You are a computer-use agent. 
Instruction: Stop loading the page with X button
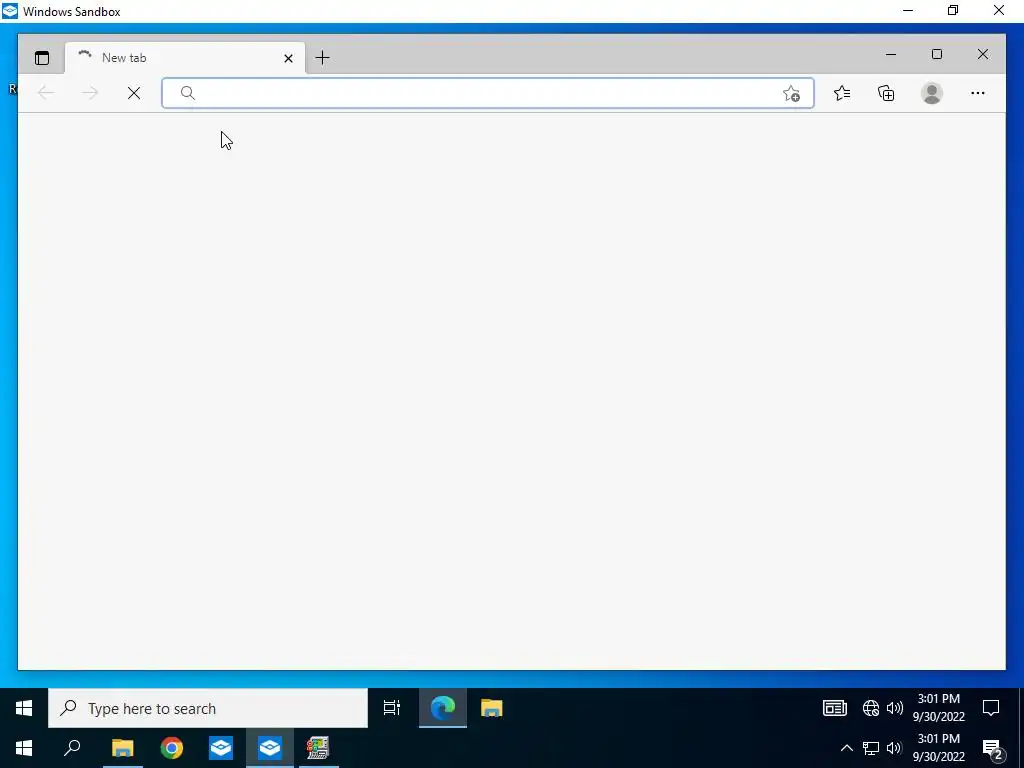tap(134, 93)
